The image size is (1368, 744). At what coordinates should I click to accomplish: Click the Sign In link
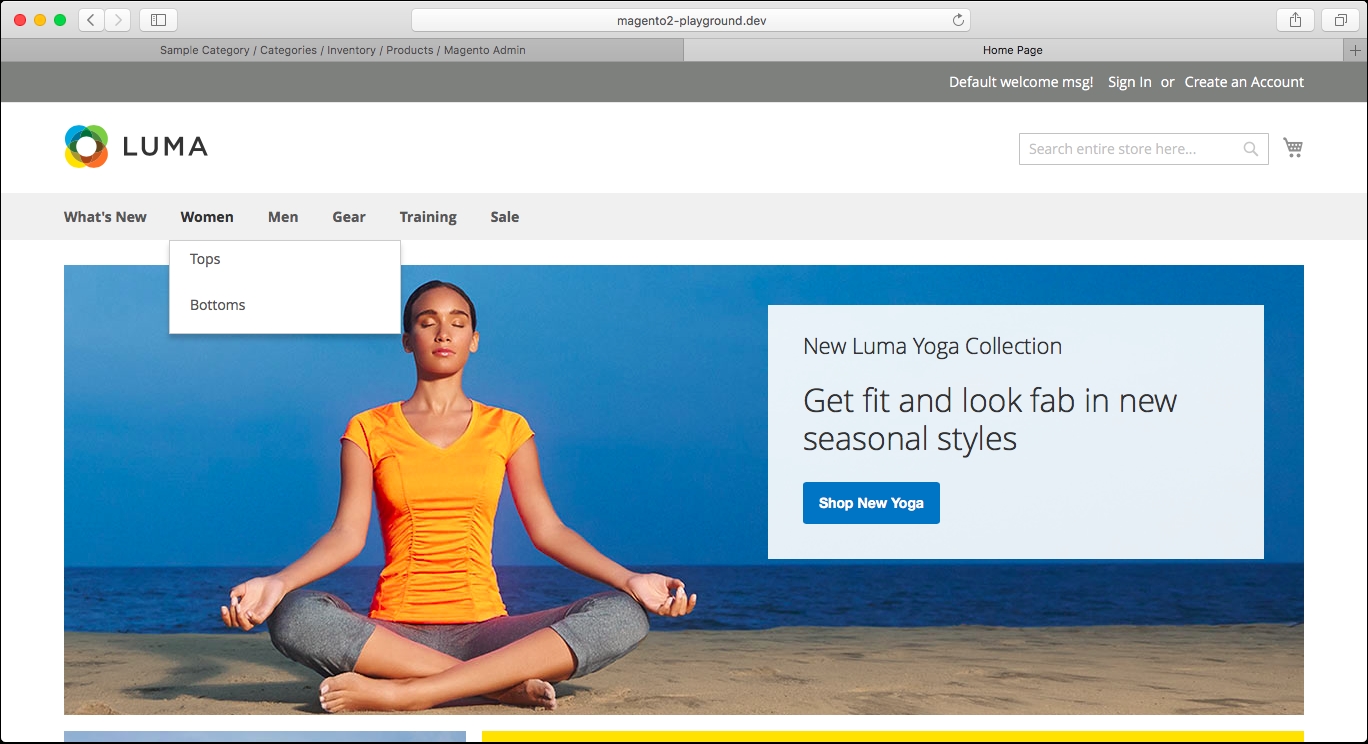click(1130, 82)
